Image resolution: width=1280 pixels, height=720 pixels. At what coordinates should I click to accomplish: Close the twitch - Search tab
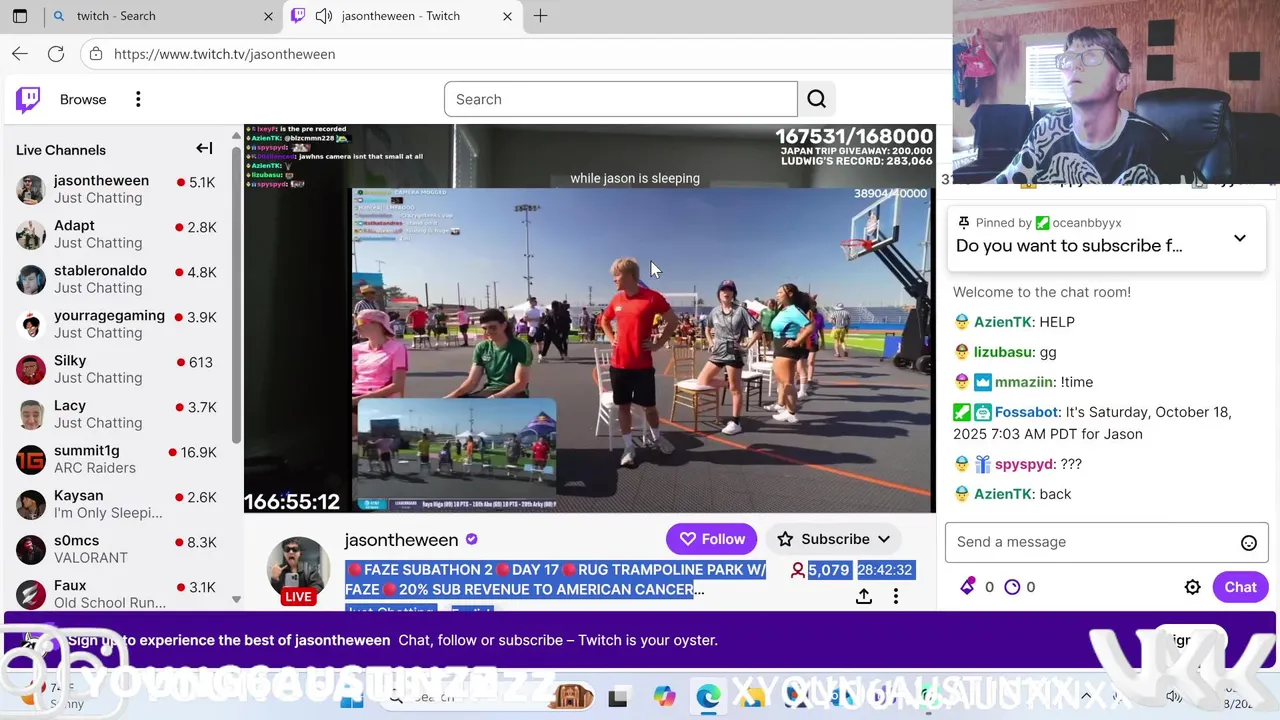pyautogui.click(x=268, y=16)
